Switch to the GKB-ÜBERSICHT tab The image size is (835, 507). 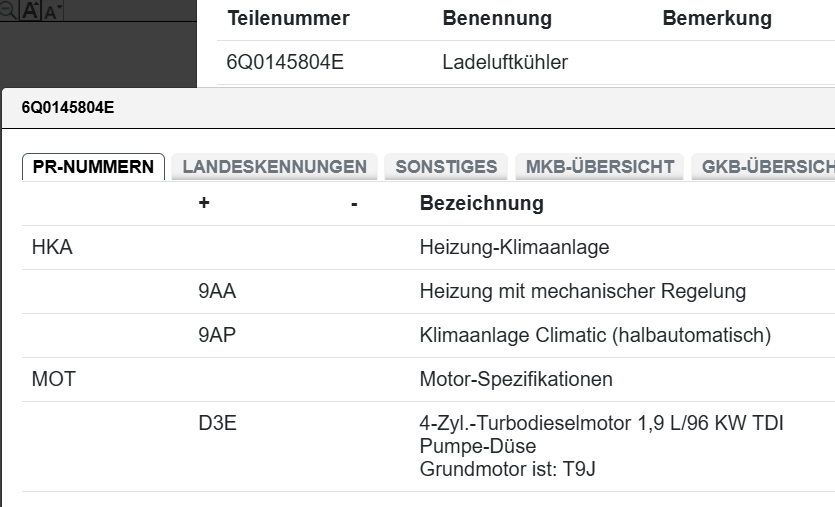[766, 167]
